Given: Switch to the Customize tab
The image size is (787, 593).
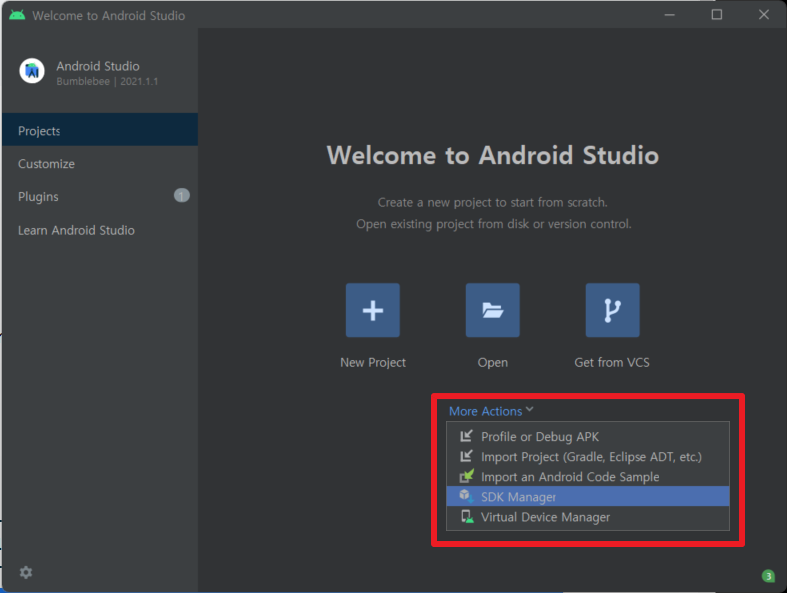Looking at the screenshot, I should click(100, 164).
